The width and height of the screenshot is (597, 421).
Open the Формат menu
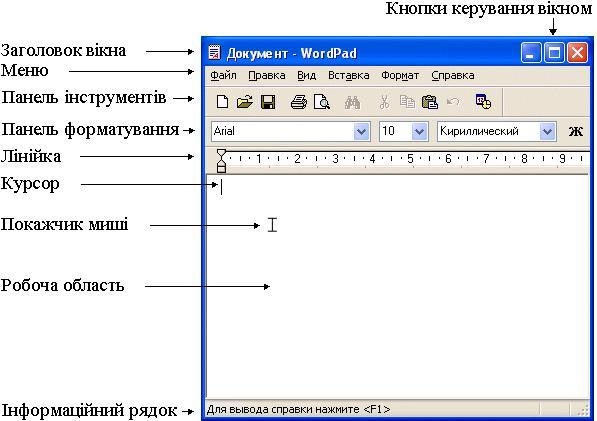tap(400, 75)
